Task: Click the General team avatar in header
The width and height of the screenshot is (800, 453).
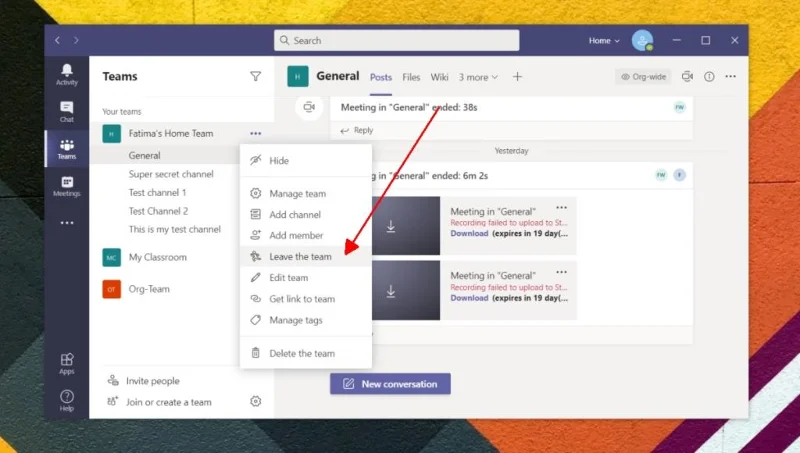Action: click(298, 77)
